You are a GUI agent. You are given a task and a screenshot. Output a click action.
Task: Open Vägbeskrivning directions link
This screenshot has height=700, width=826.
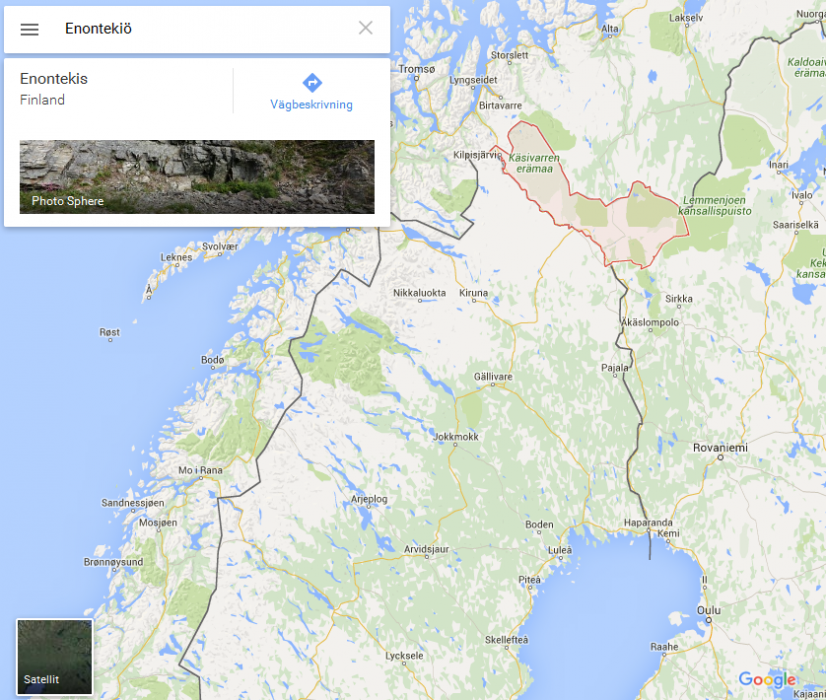[311, 104]
